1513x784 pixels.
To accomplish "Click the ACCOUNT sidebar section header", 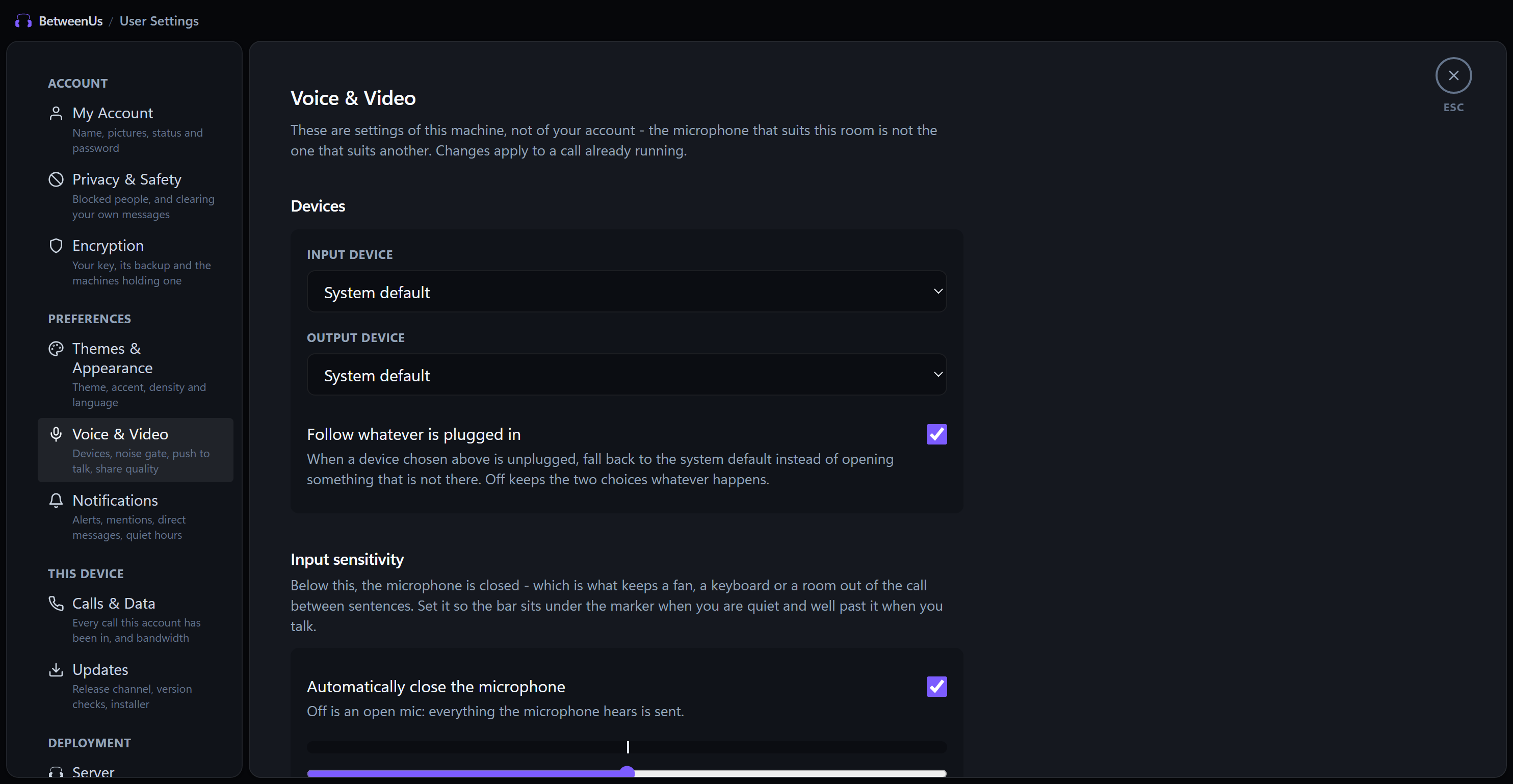I will [x=77, y=84].
